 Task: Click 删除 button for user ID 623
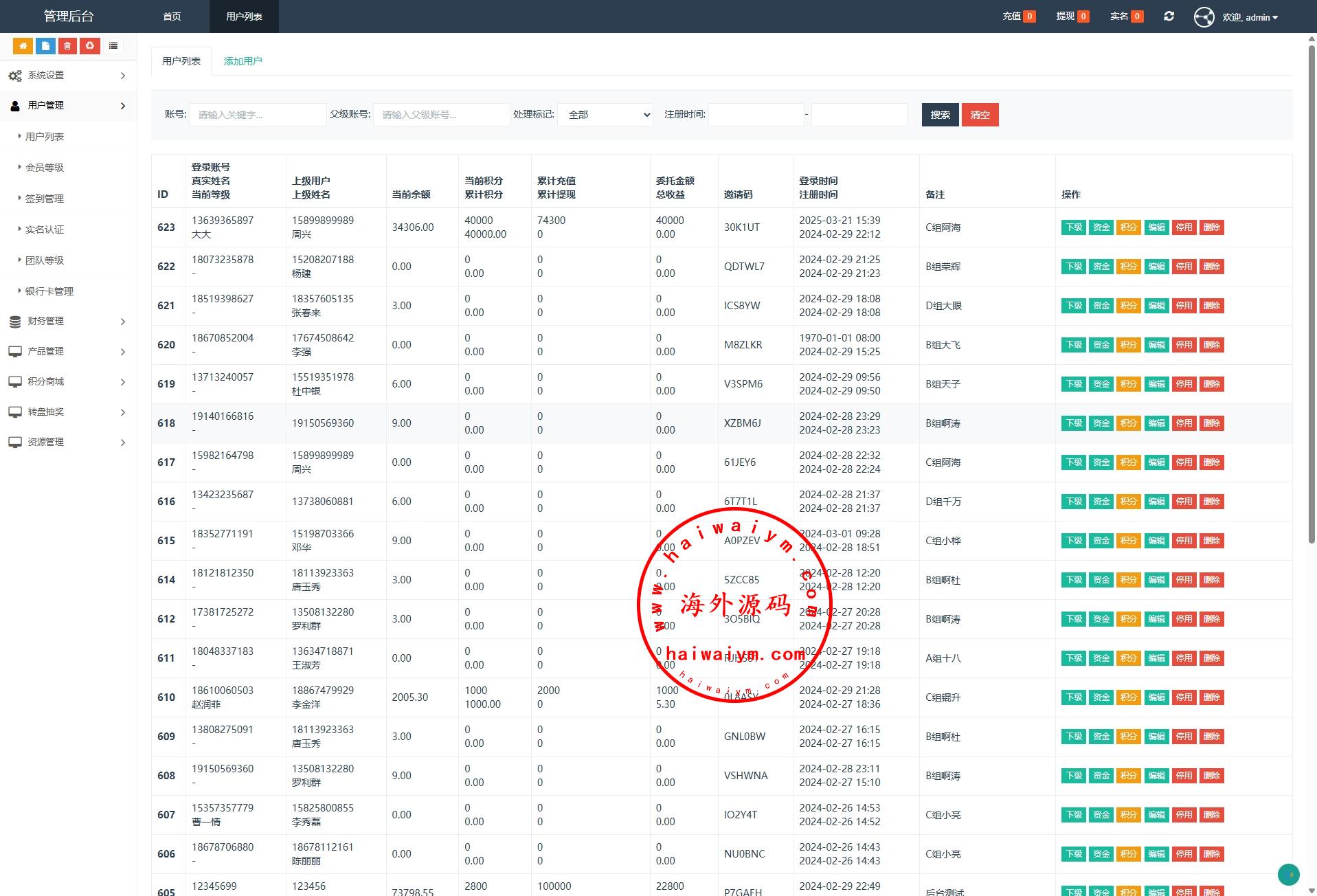(x=1211, y=227)
